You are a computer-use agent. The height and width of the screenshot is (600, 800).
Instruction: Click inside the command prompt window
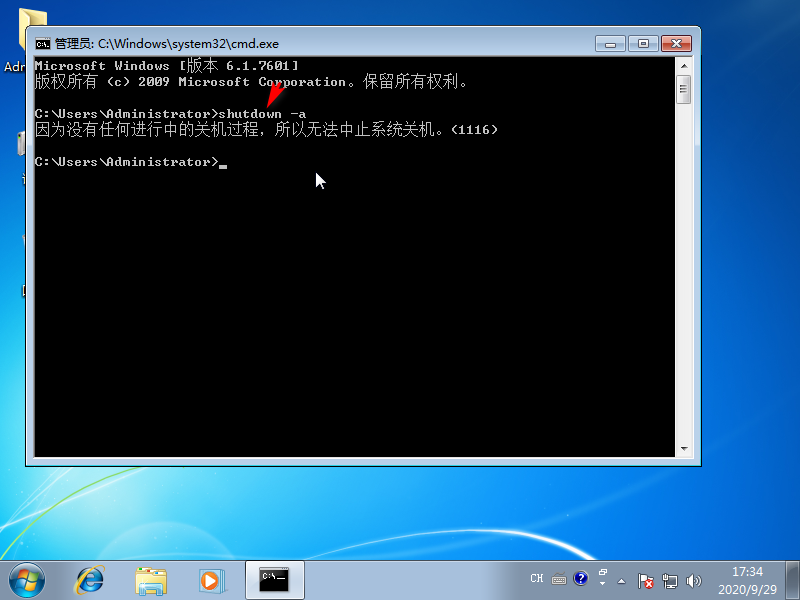350,250
